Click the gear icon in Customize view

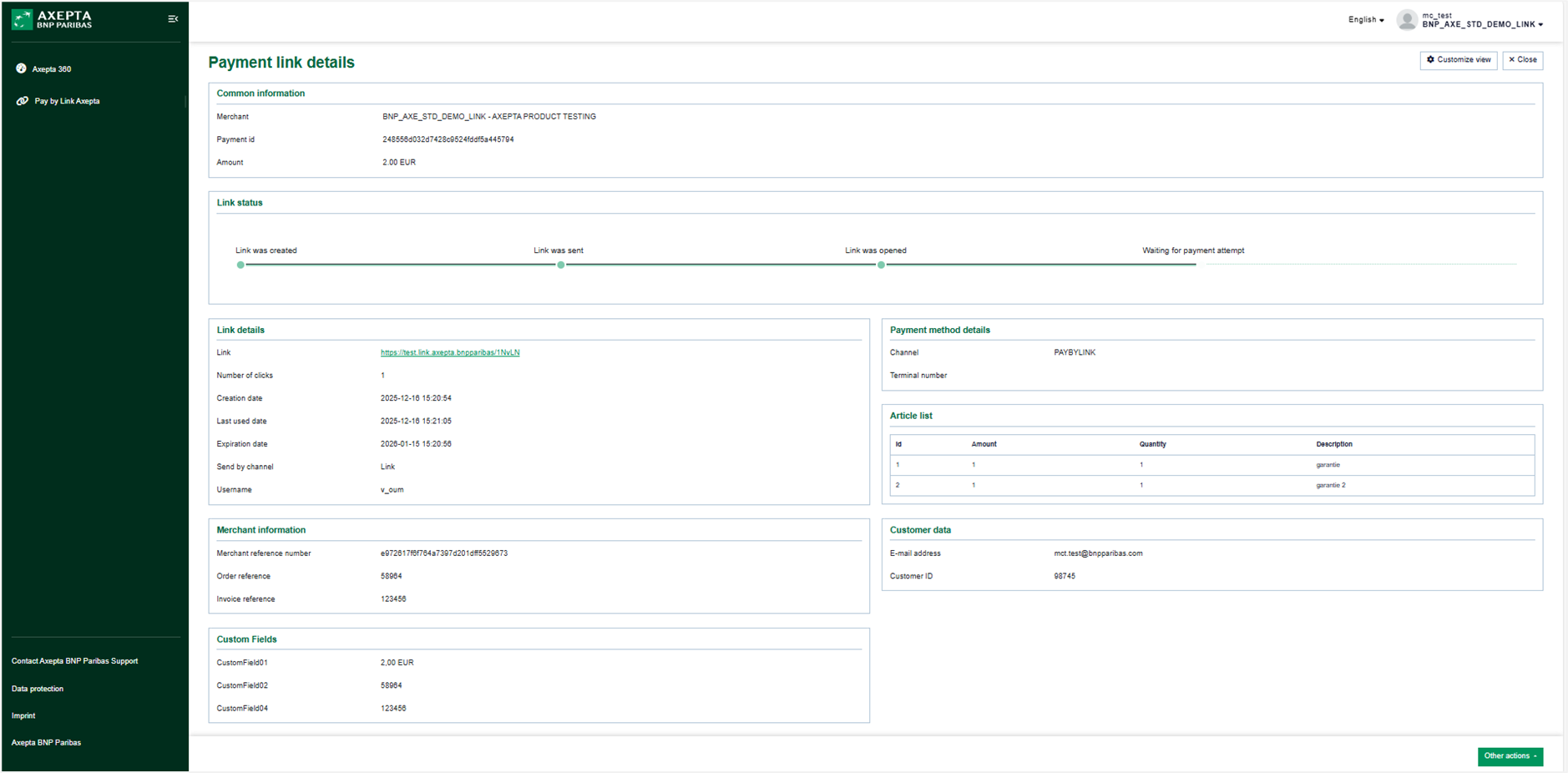[x=1430, y=60]
